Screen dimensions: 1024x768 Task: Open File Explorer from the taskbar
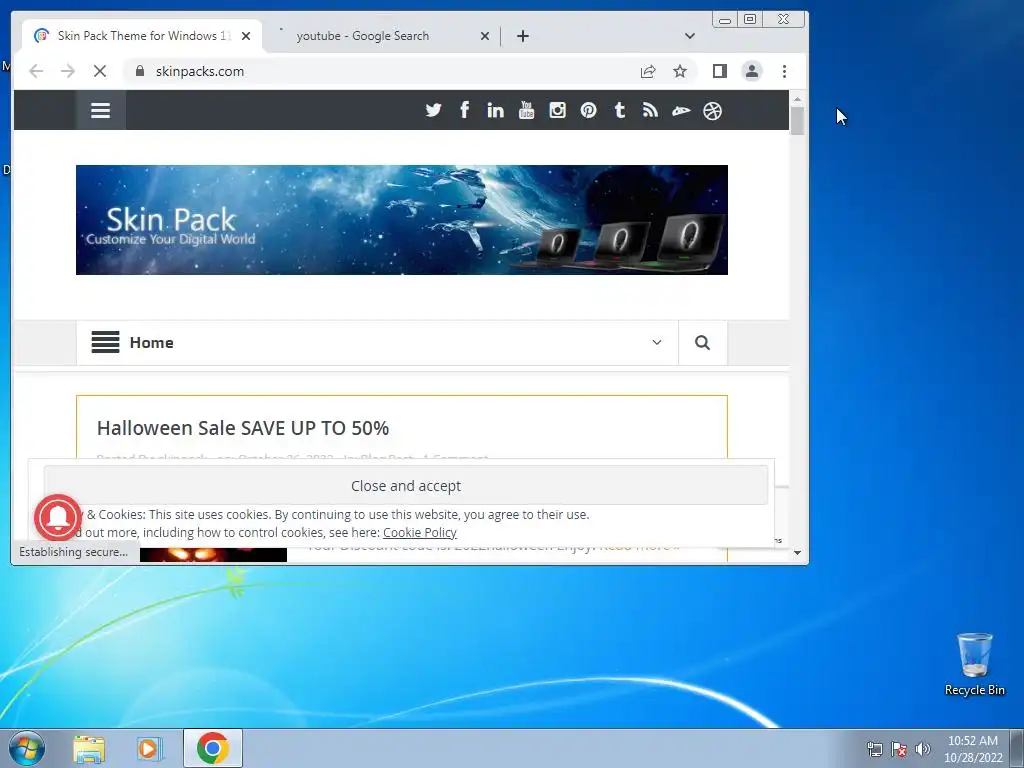[89, 749]
